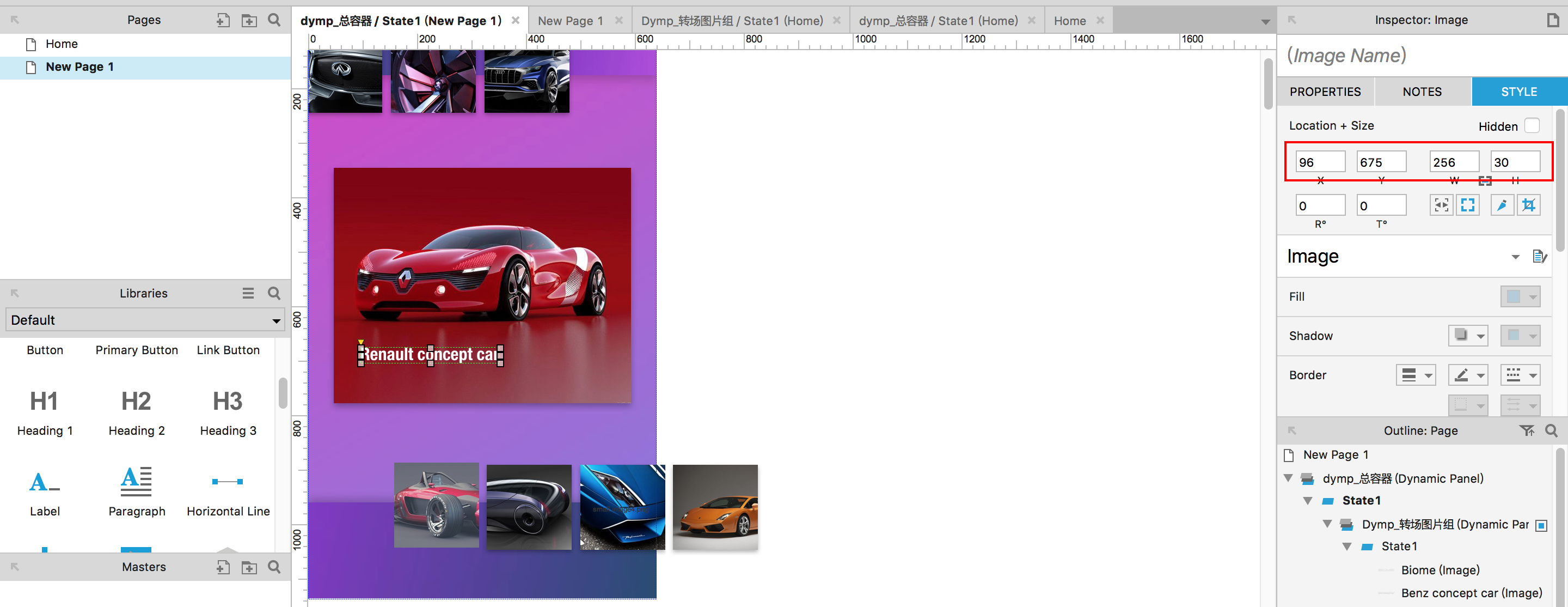Collapse the dymp_总容器 Dynamic Panel tree node
The image size is (1568, 607).
[x=1288, y=478]
